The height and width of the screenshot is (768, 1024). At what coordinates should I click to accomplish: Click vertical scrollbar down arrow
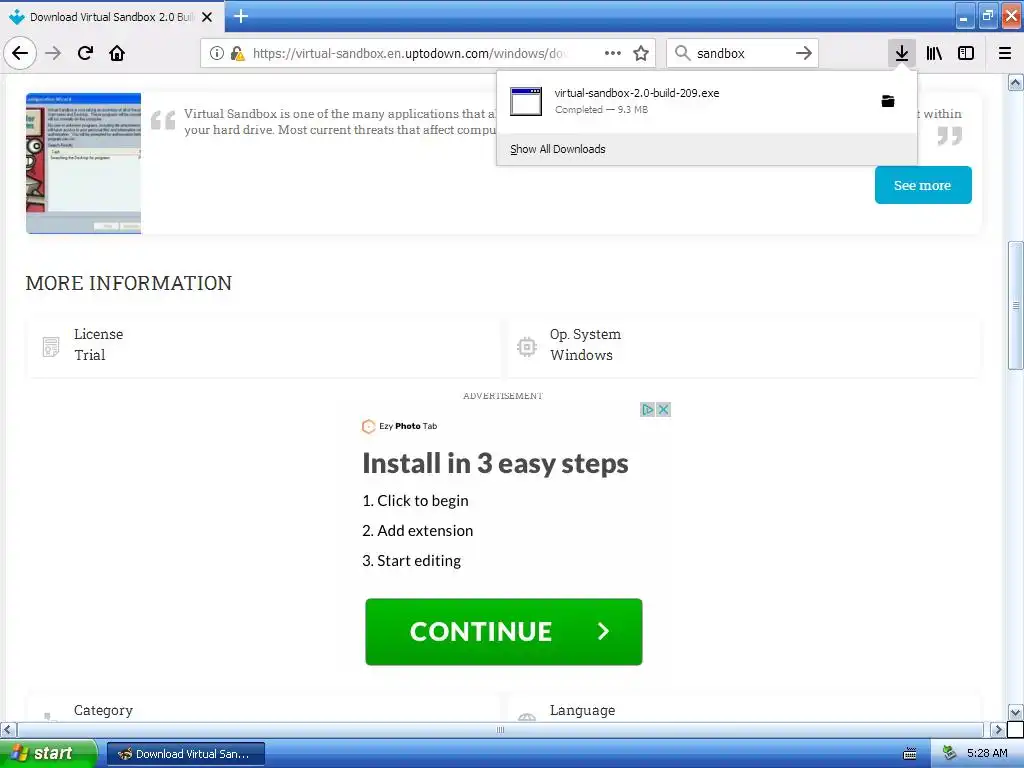pos(1015,712)
